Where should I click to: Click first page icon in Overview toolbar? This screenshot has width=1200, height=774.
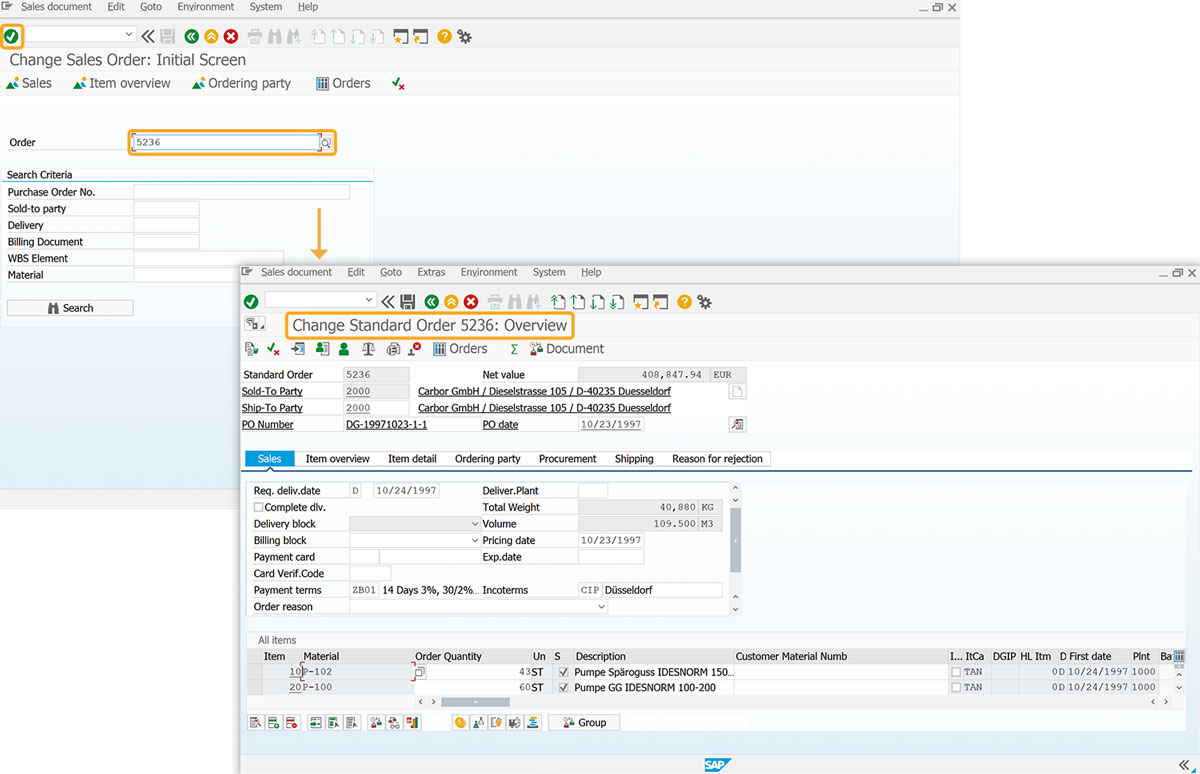tap(558, 301)
